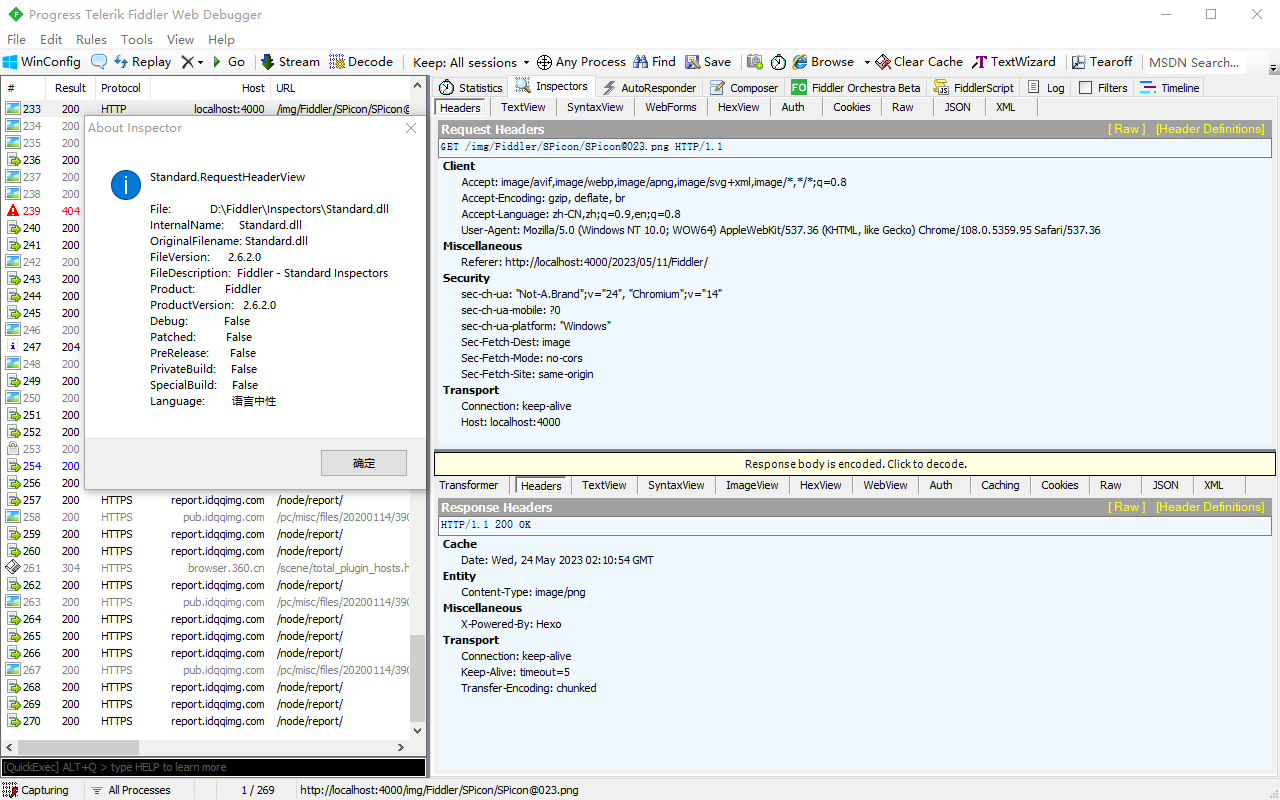Toggle the Filters tab checkbox
The height and width of the screenshot is (800, 1280).
click(1086, 88)
